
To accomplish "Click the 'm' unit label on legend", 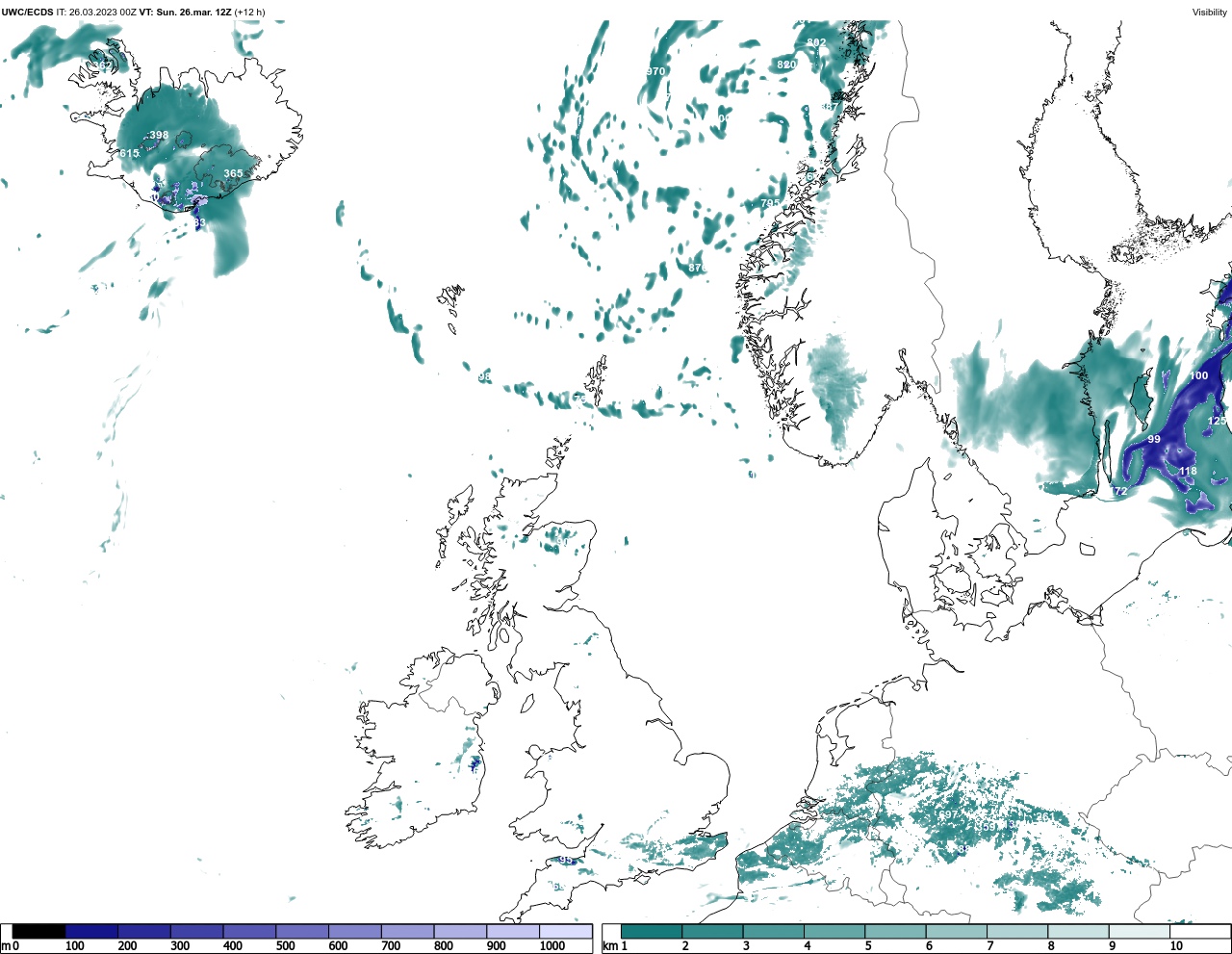I will click(x=6, y=946).
